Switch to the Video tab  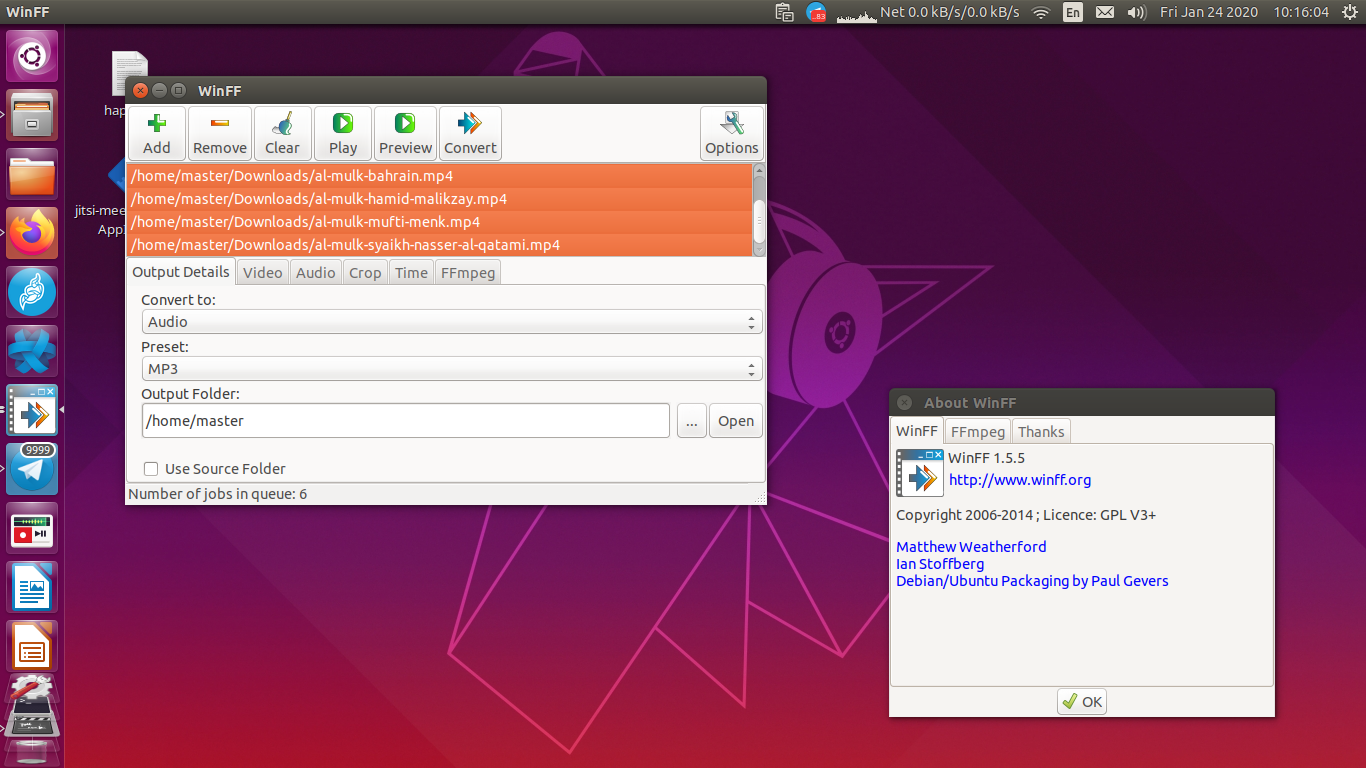point(263,272)
